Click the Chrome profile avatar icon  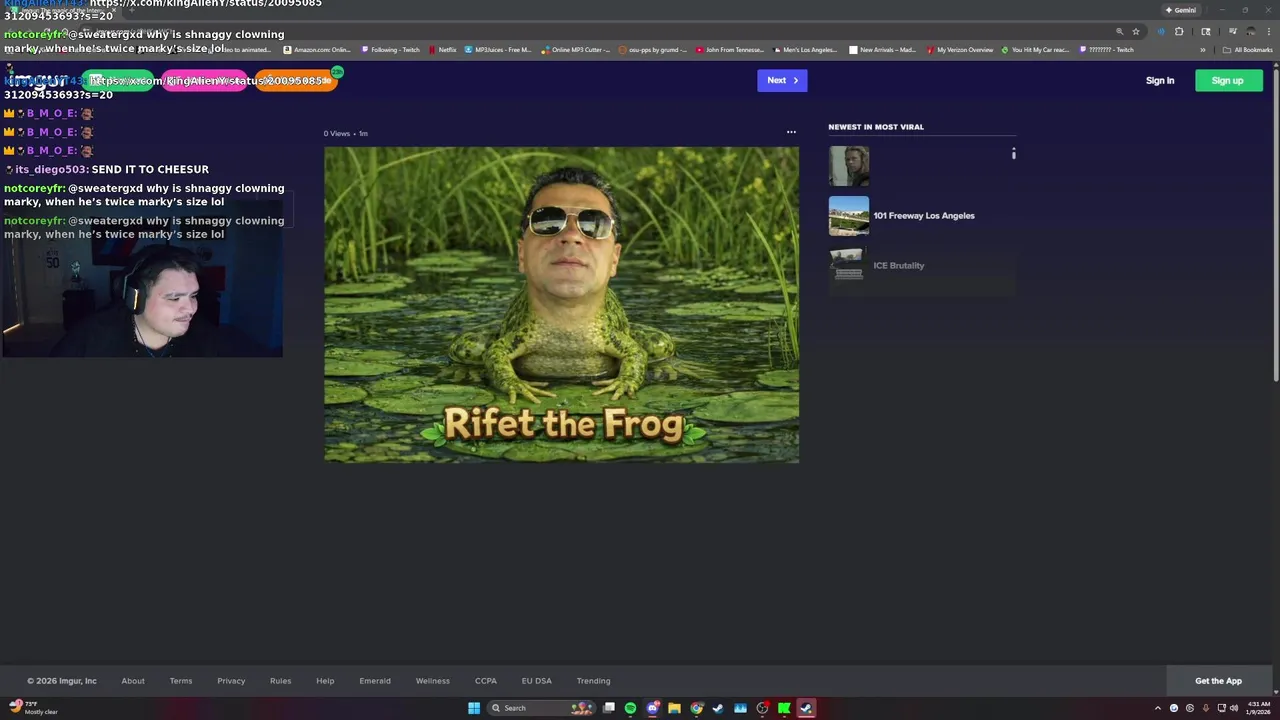[x=1250, y=31]
